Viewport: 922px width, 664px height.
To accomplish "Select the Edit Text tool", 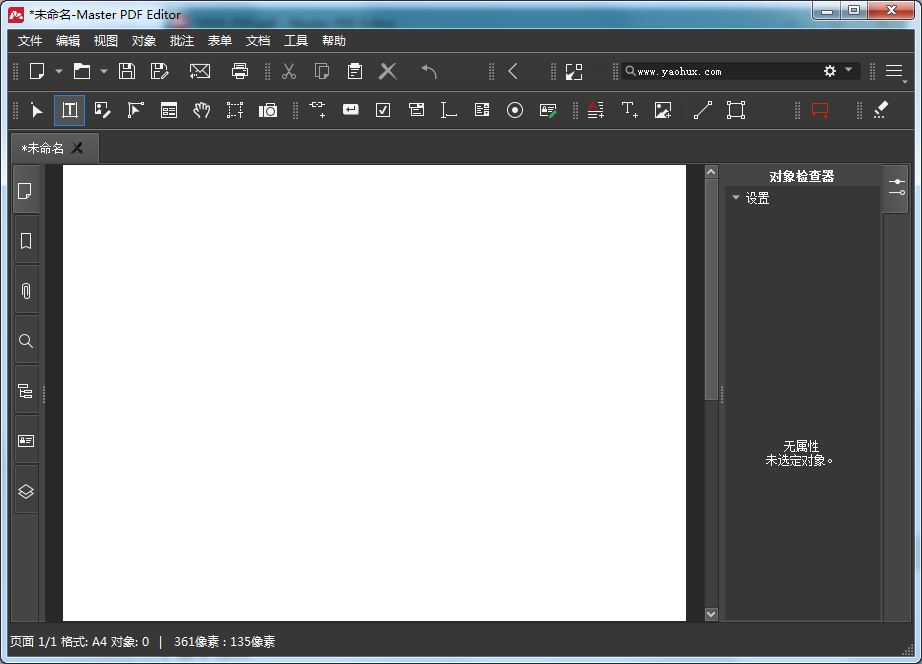I will coord(70,110).
